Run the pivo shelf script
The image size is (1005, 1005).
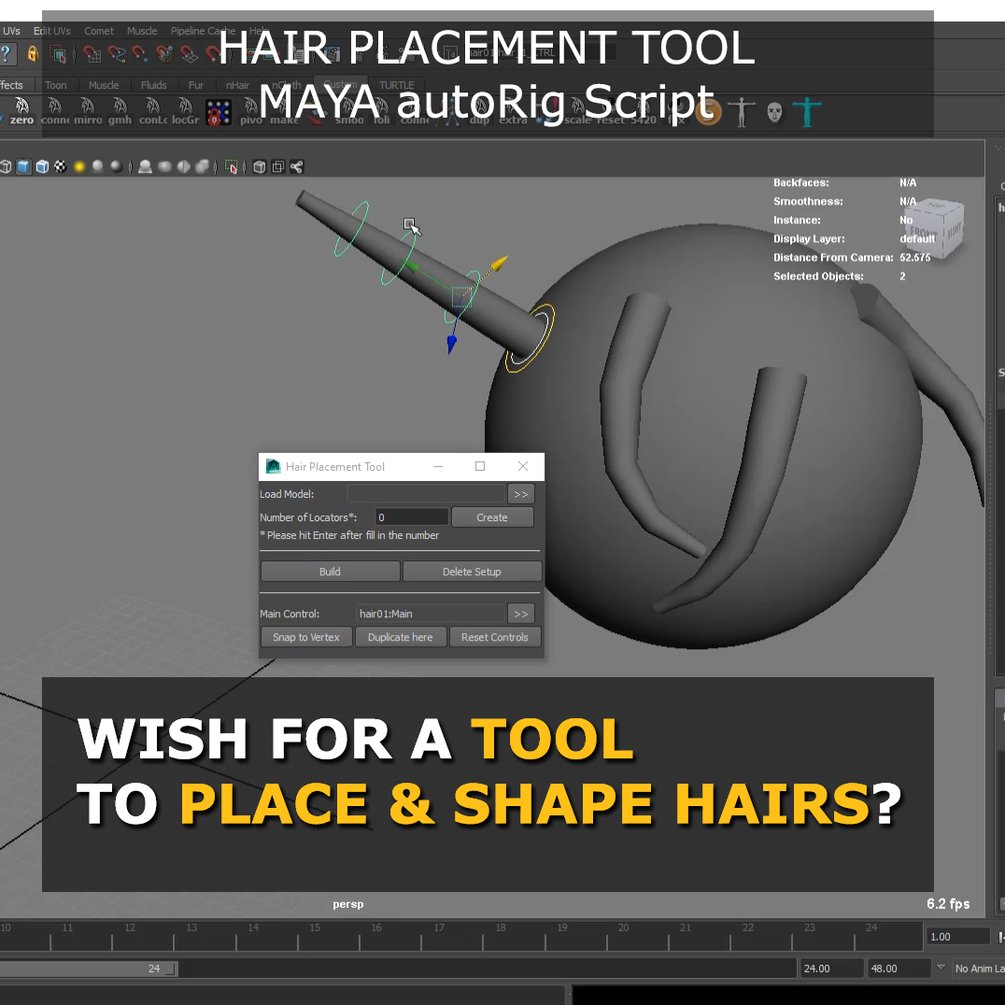[x=251, y=112]
